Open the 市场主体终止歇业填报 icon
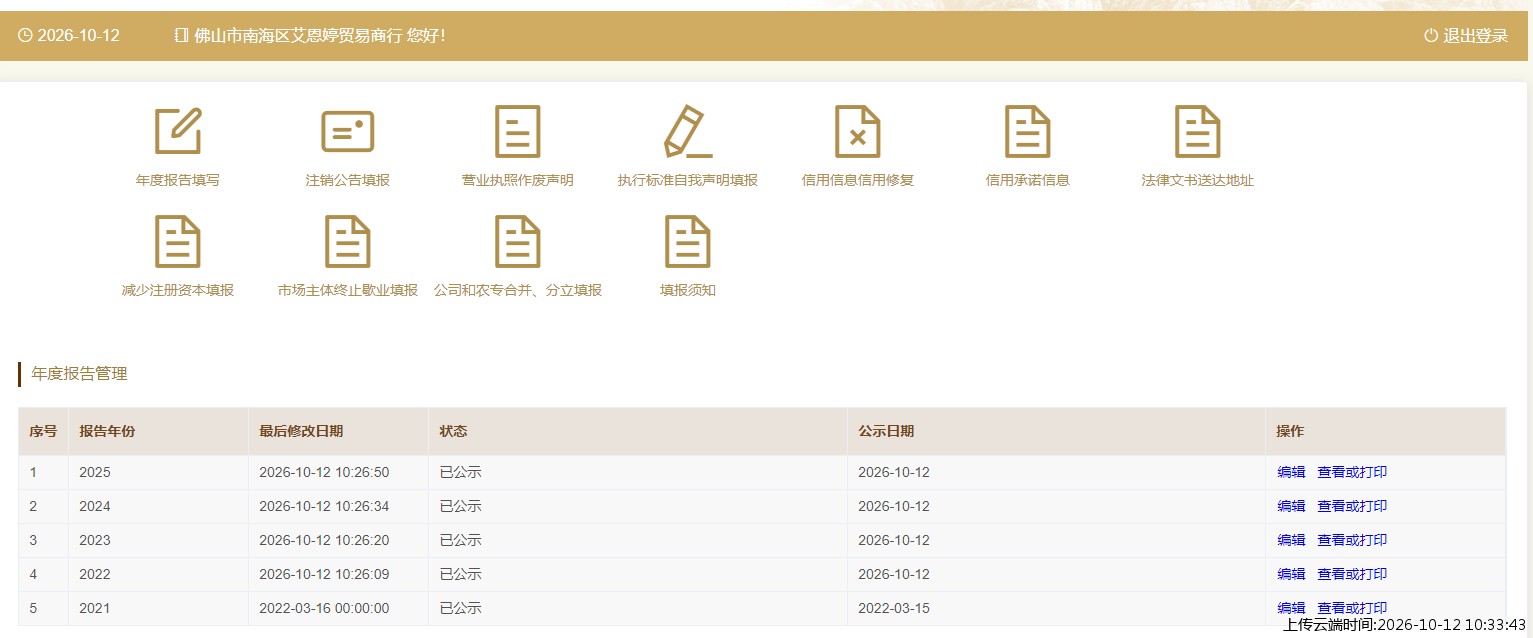 pyautogui.click(x=348, y=241)
